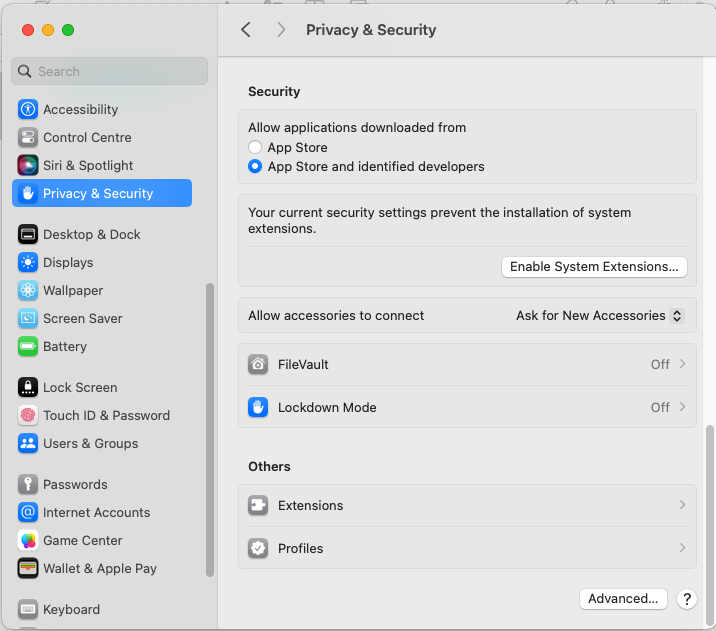The image size is (716, 631).
Task: Click the settings Search field
Action: pos(110,72)
